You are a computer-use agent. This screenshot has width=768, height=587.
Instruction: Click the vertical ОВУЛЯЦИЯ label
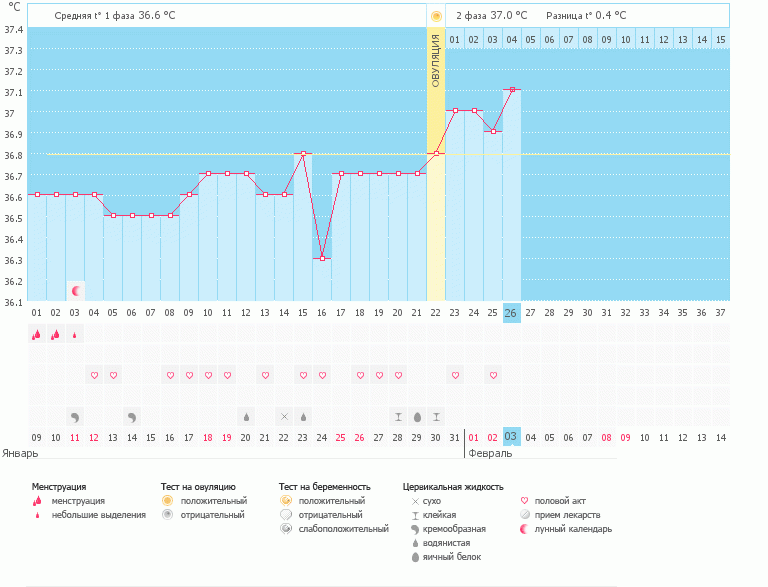tap(435, 60)
